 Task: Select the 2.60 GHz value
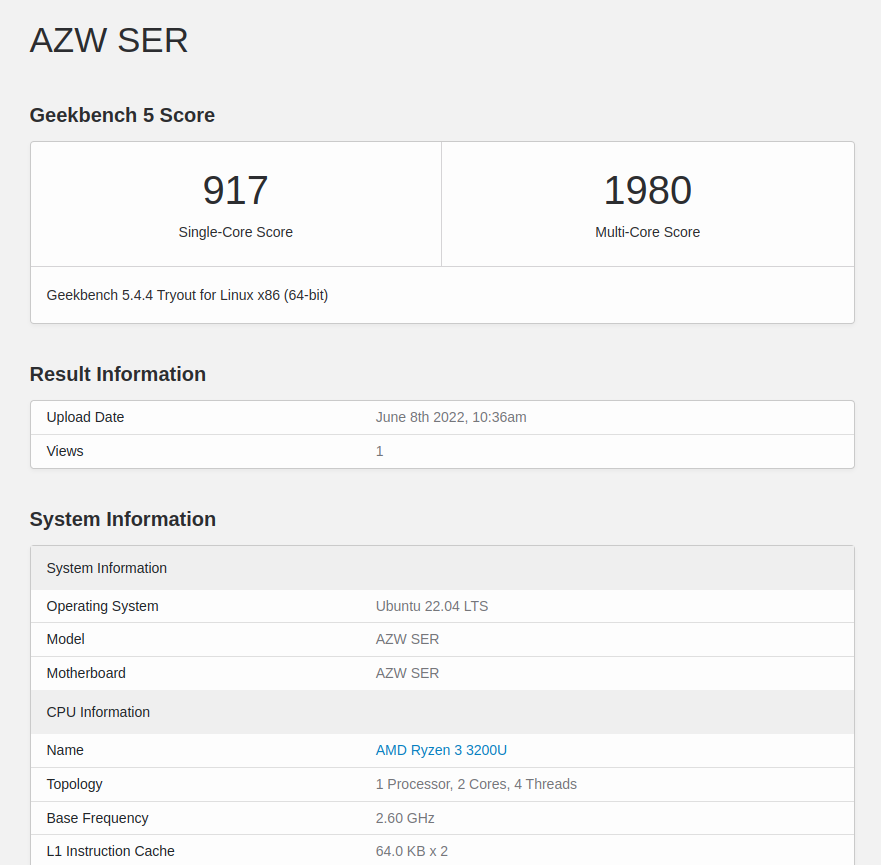coord(405,818)
